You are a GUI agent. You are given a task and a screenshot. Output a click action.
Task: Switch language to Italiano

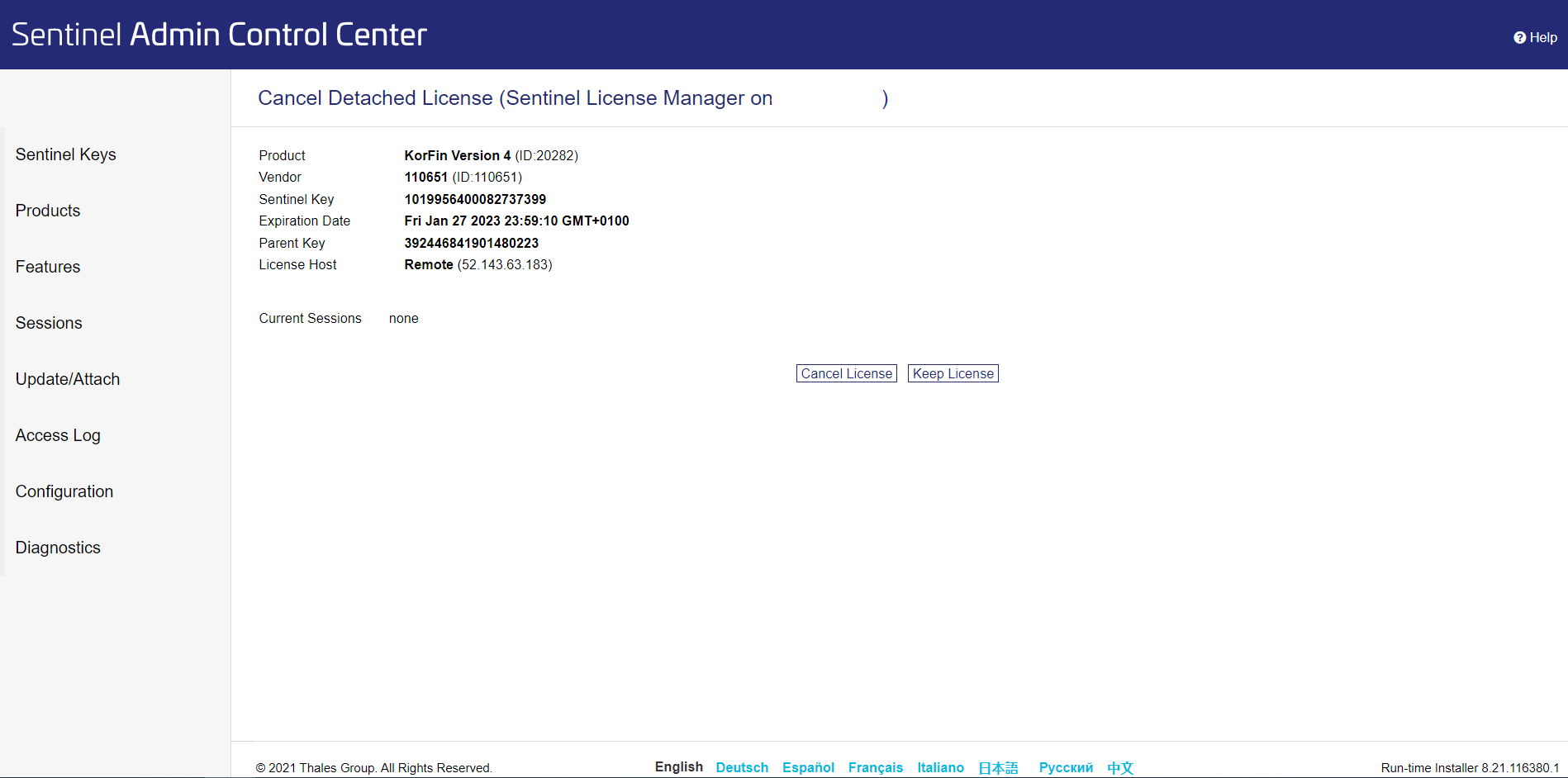tap(940, 767)
